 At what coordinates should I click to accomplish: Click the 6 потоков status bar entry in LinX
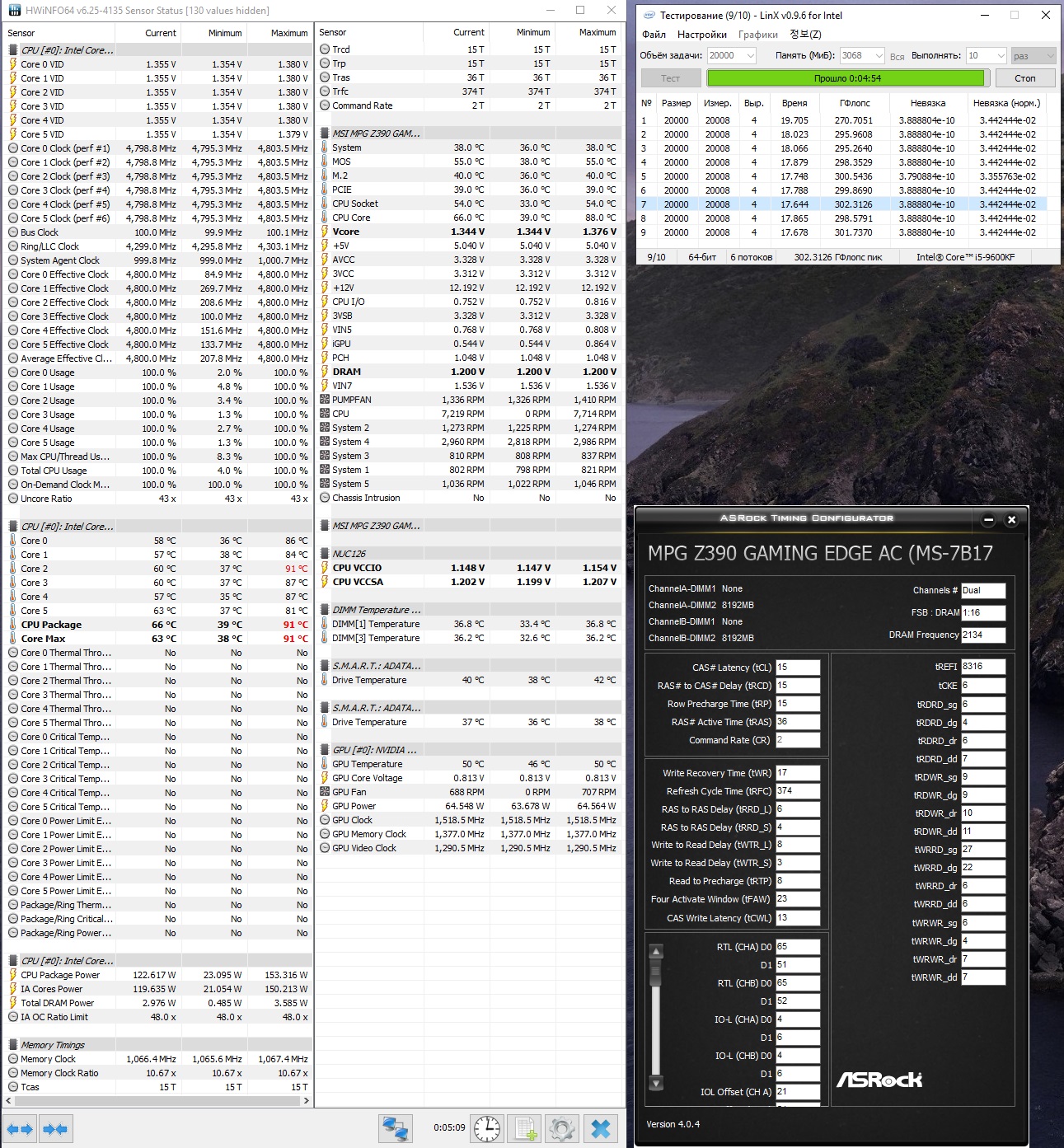751,257
